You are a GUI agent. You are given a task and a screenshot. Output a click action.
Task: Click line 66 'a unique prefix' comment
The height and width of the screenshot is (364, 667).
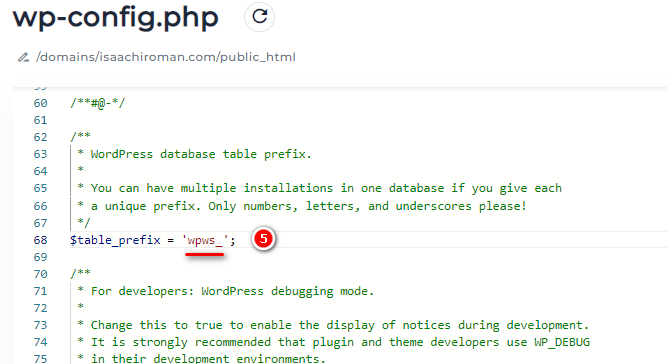[x=308, y=206]
